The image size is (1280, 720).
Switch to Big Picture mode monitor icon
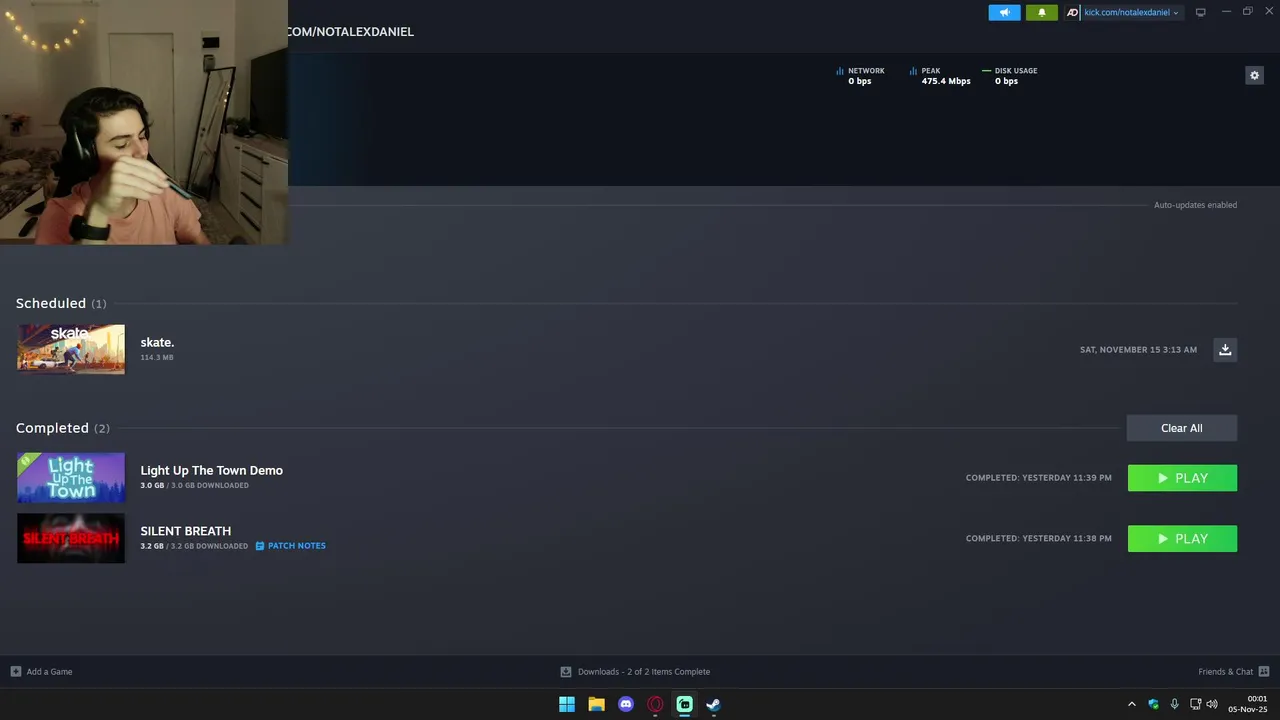pos(1200,12)
